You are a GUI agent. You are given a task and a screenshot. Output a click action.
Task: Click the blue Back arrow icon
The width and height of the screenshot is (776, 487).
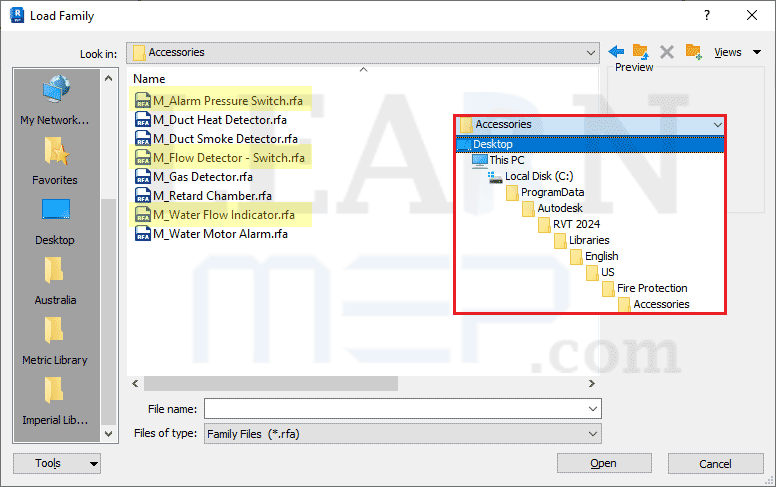tap(617, 52)
